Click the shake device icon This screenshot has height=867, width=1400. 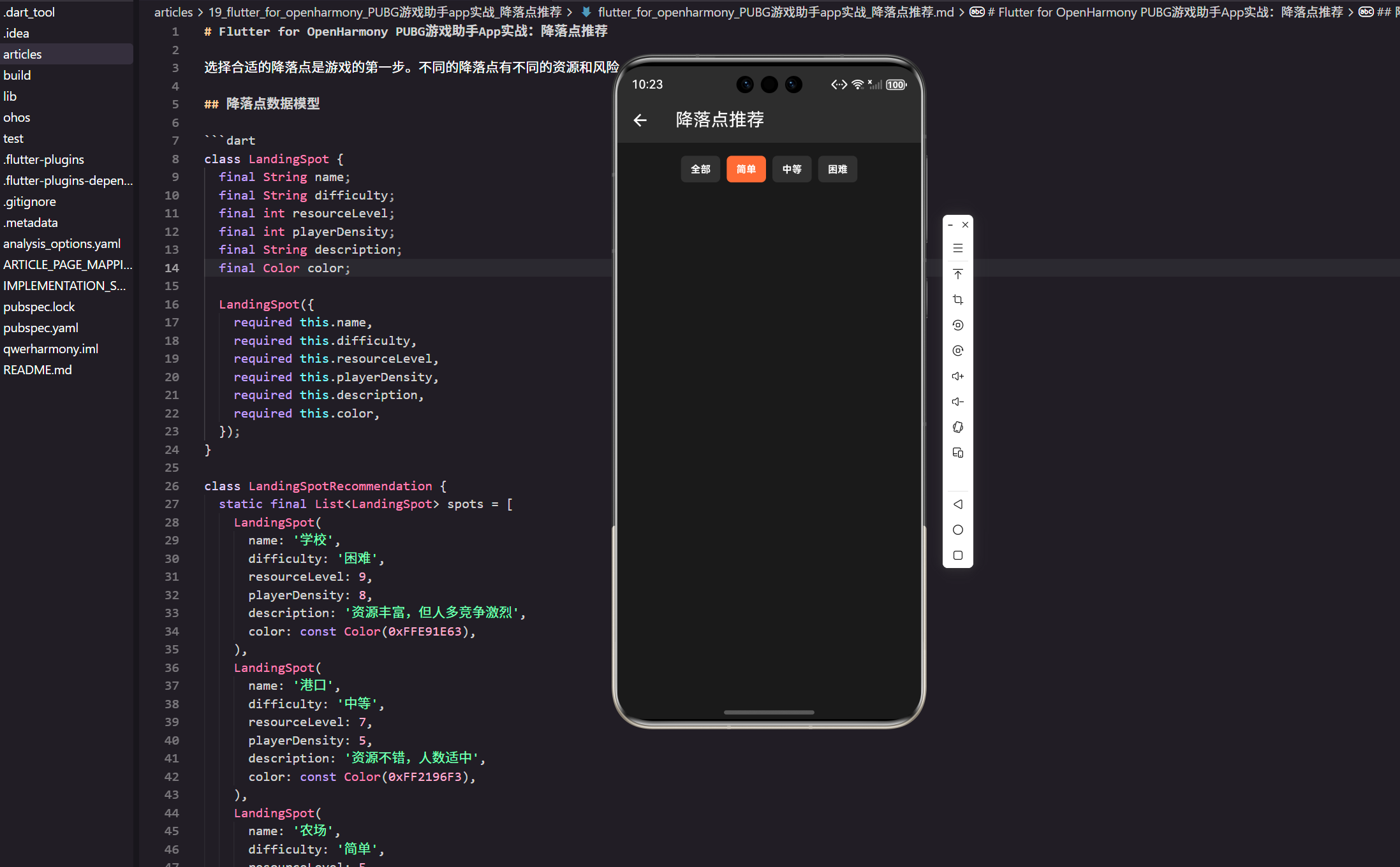pyautogui.click(x=957, y=427)
